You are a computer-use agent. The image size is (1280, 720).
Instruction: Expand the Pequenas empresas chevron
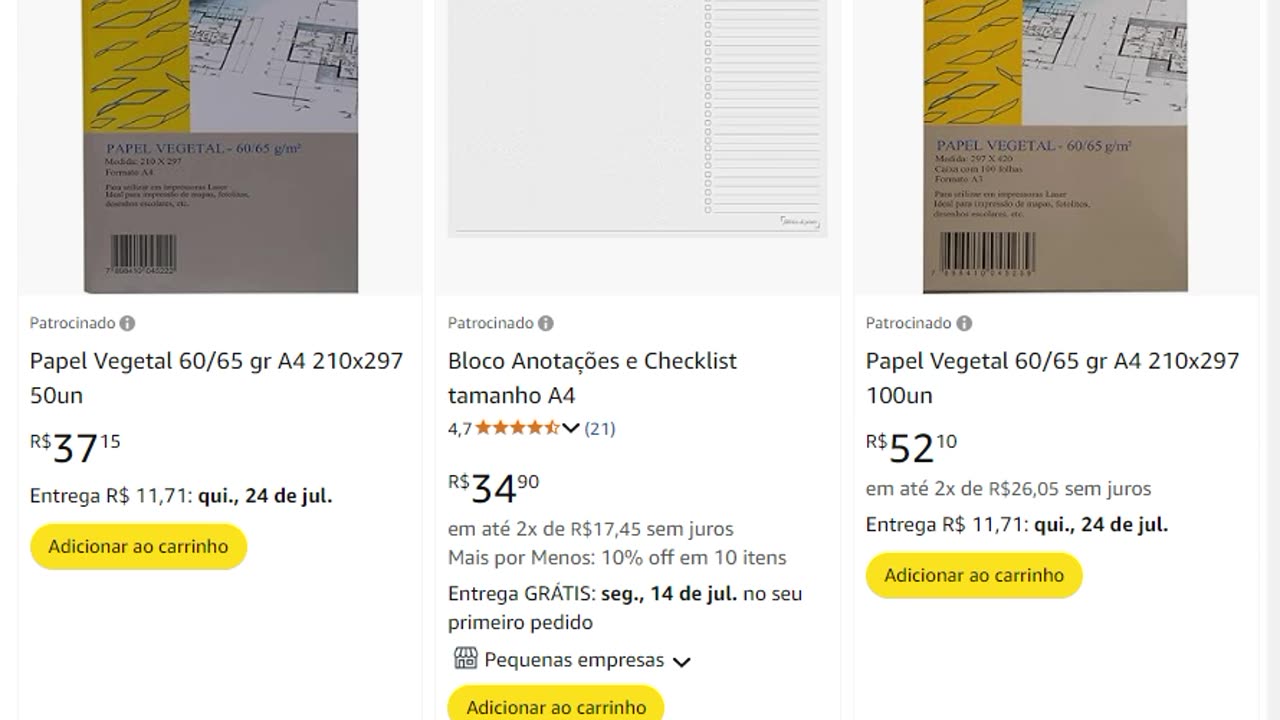pyautogui.click(x=682, y=661)
